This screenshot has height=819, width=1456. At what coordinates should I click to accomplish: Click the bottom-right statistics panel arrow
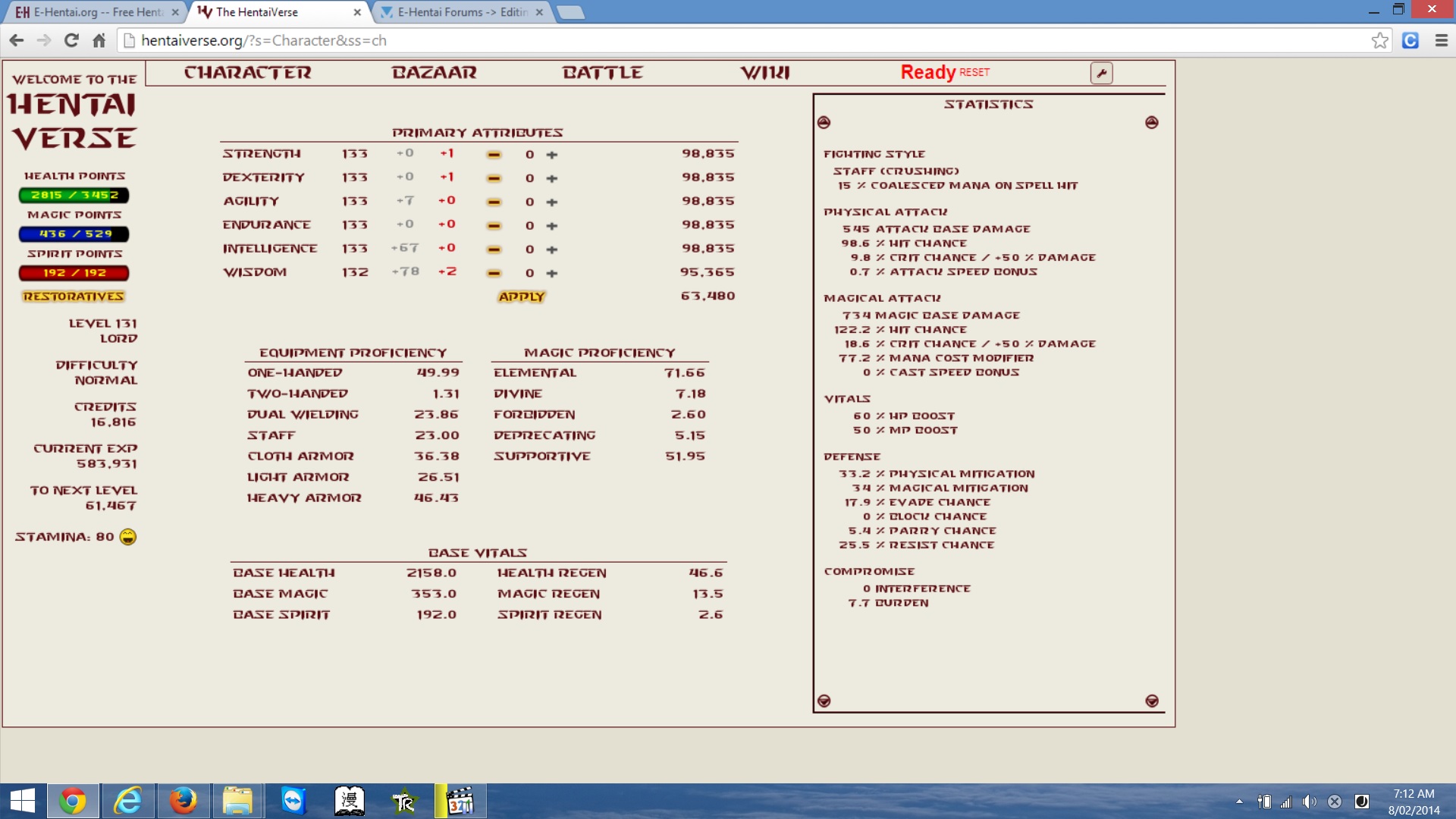[1152, 701]
